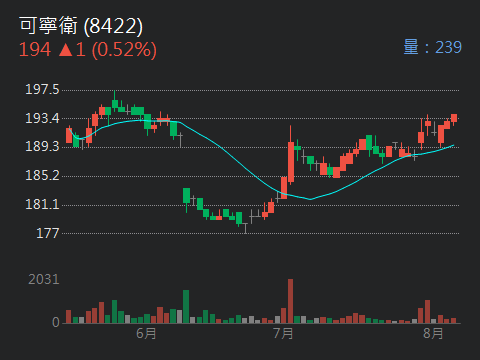Click the 2031 volume axis label
The width and height of the screenshot is (480, 360).
[x=44, y=279]
